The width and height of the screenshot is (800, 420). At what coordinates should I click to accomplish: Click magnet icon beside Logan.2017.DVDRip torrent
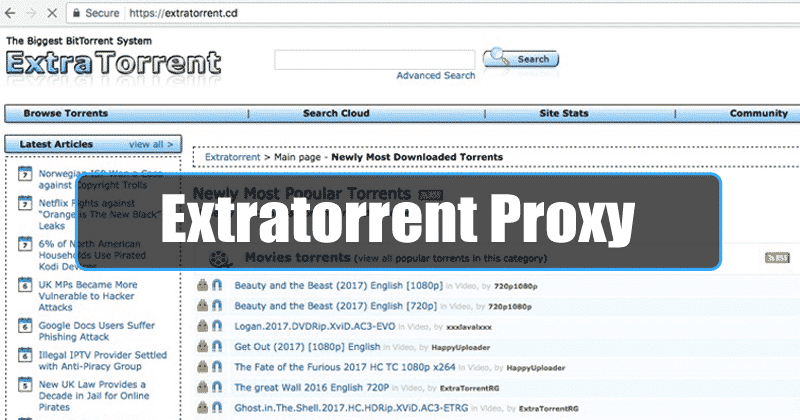pyautogui.click(x=216, y=325)
